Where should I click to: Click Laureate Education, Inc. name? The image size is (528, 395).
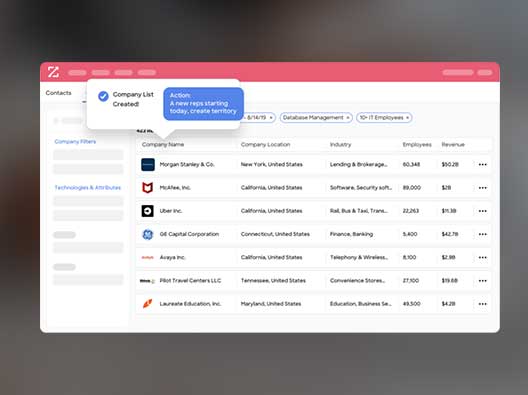[190, 304]
